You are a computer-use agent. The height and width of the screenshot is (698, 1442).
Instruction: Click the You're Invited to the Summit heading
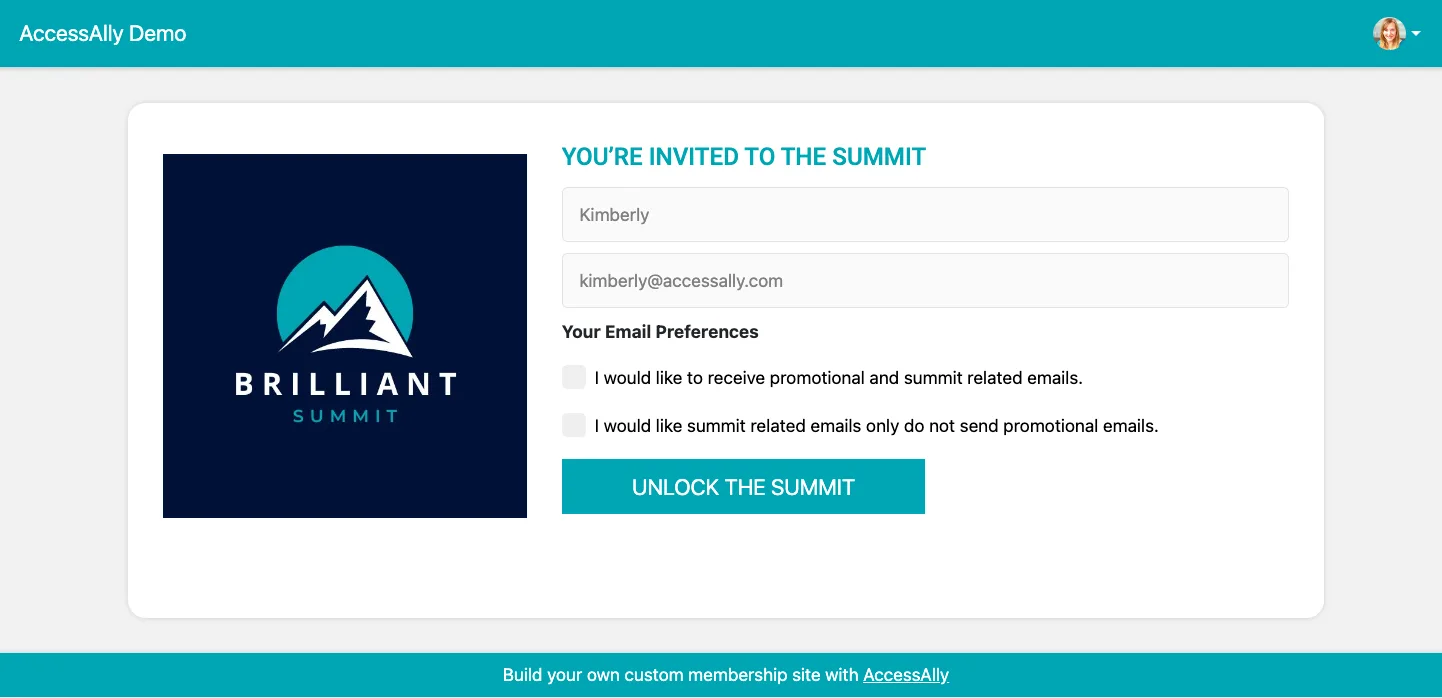pos(743,157)
